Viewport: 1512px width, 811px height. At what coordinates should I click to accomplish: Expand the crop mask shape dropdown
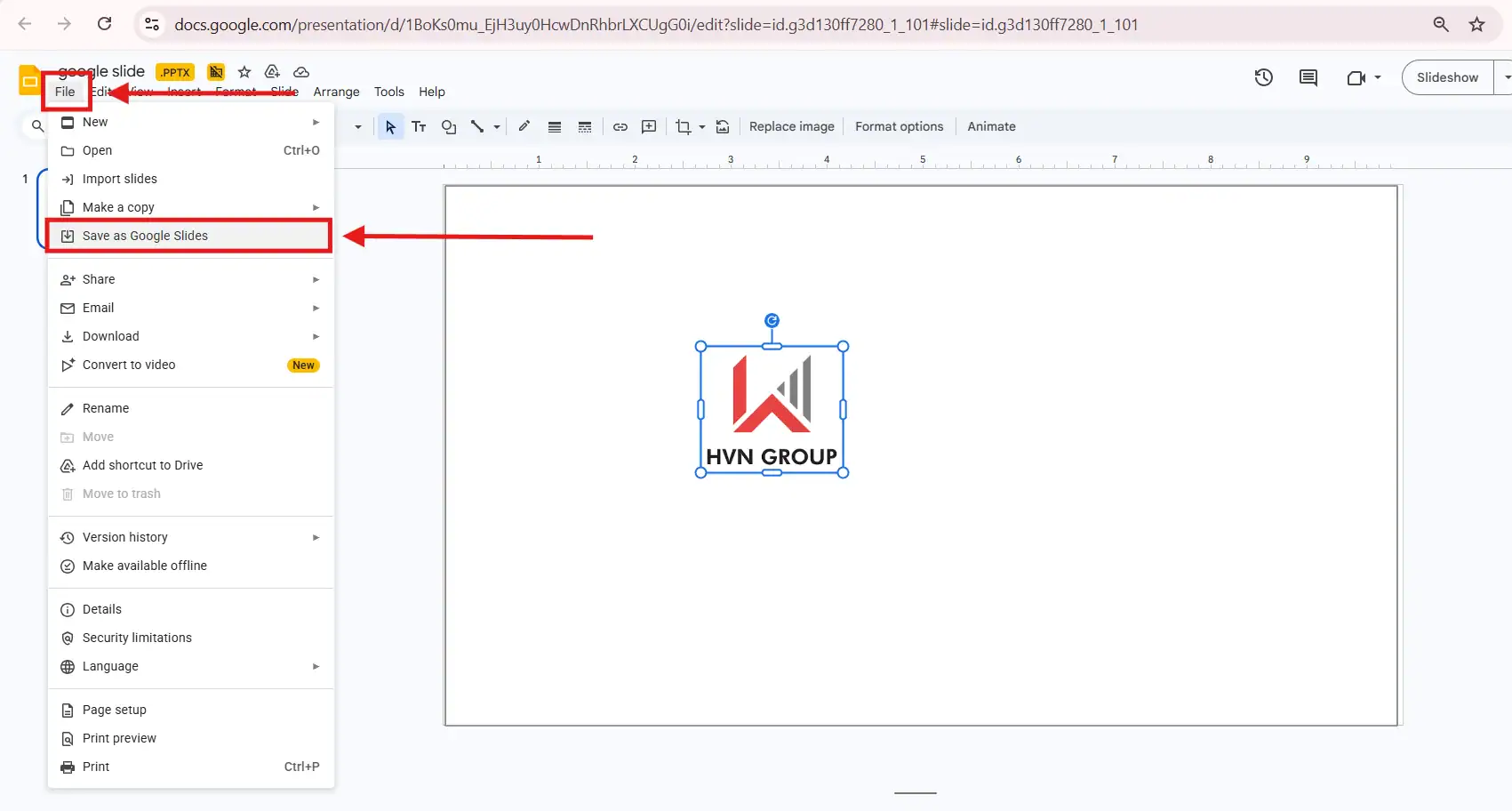(x=702, y=127)
